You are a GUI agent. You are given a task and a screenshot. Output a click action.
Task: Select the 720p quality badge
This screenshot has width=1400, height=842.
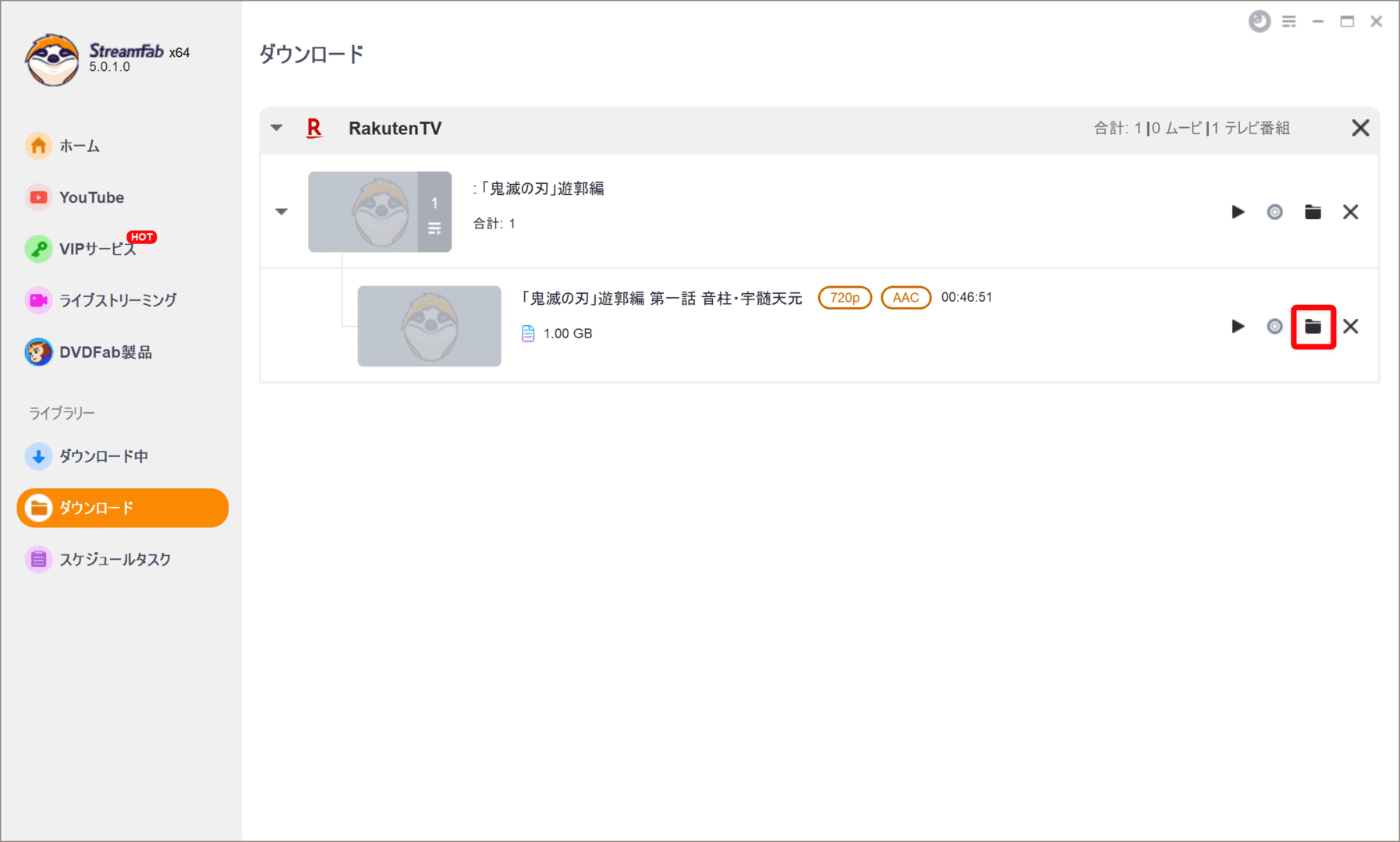(x=845, y=297)
